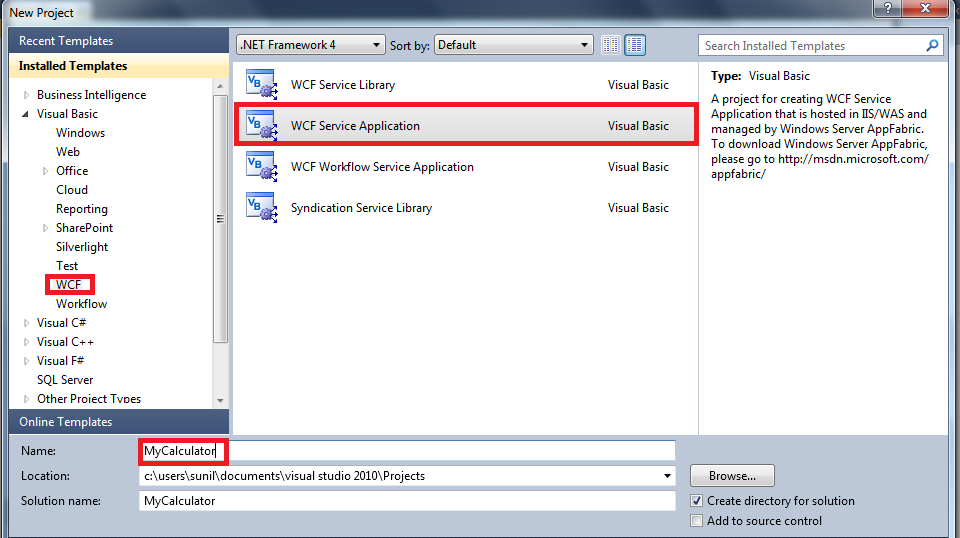Toggle Create directory for solution checkbox
Image resolution: width=960 pixels, height=538 pixels.
click(x=696, y=501)
